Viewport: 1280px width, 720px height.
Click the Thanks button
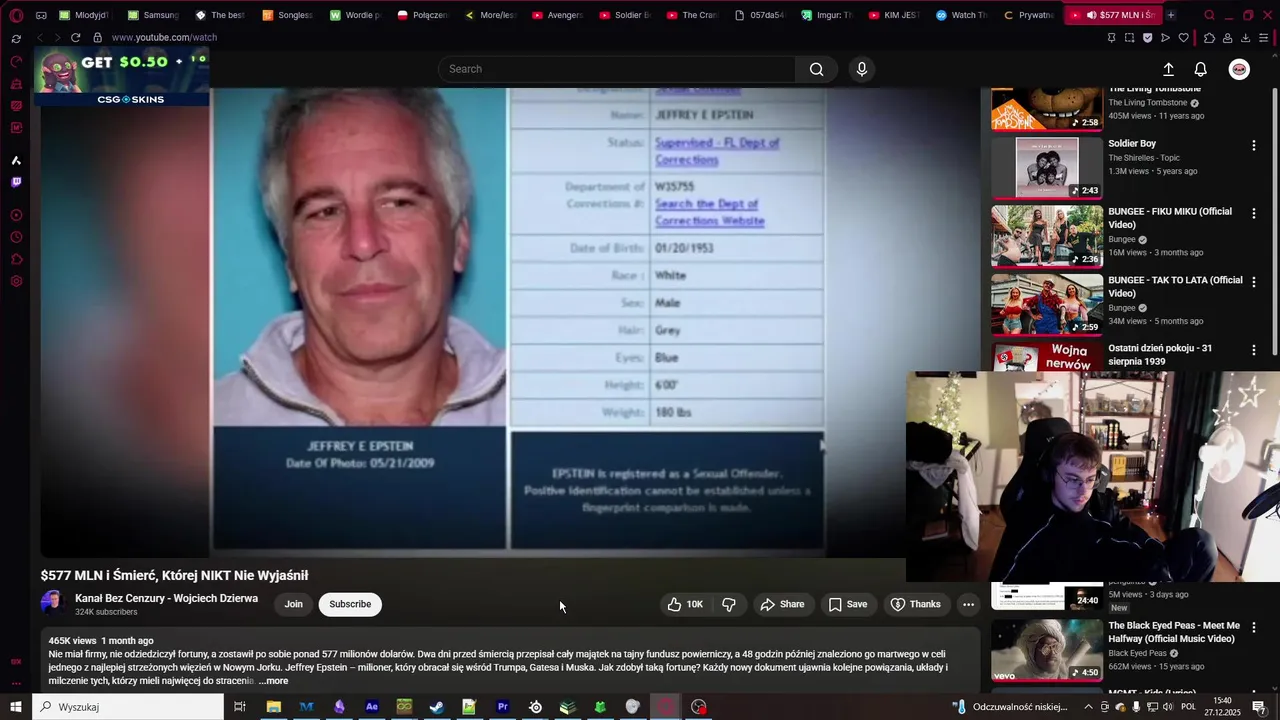tap(916, 604)
